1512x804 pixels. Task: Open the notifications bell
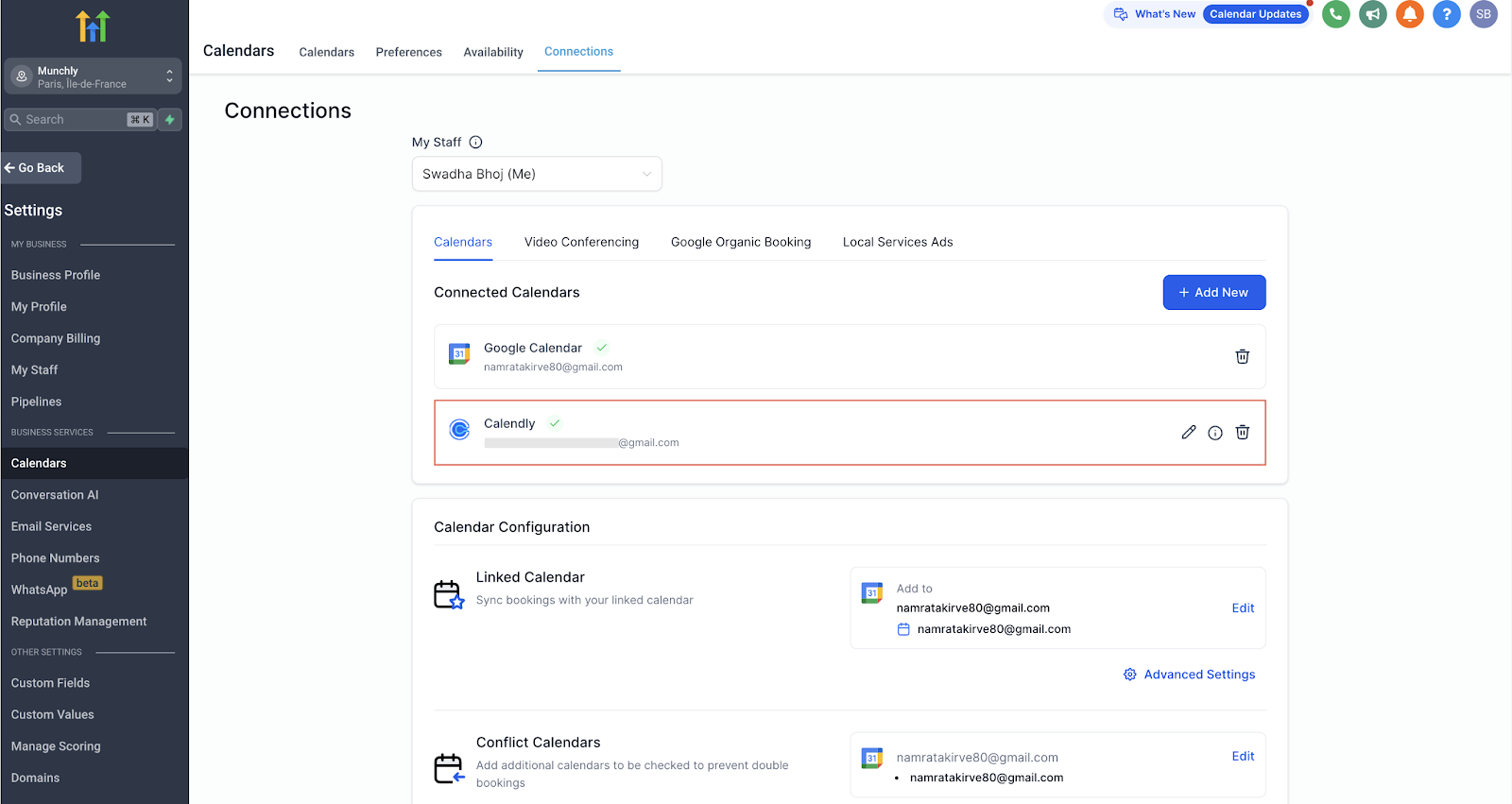tap(1409, 14)
